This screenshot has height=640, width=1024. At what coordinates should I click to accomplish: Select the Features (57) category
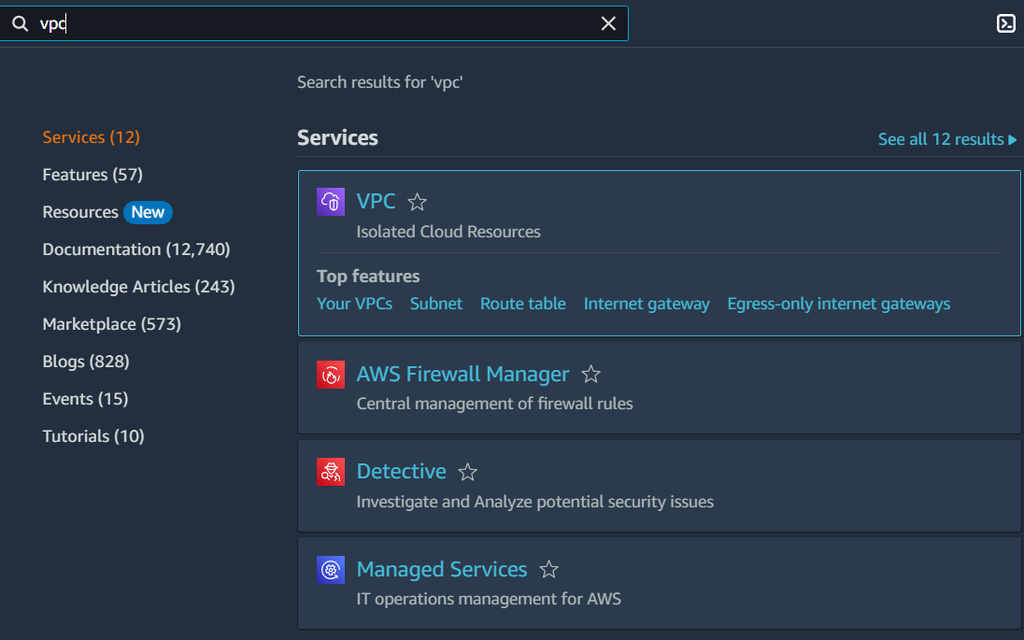click(x=92, y=175)
